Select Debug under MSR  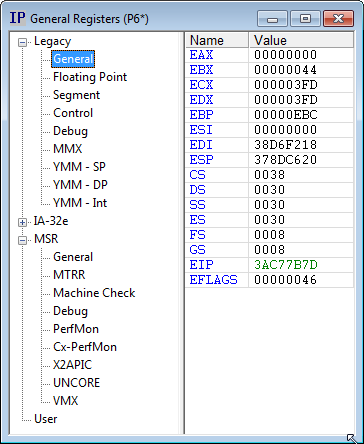click(x=70, y=311)
